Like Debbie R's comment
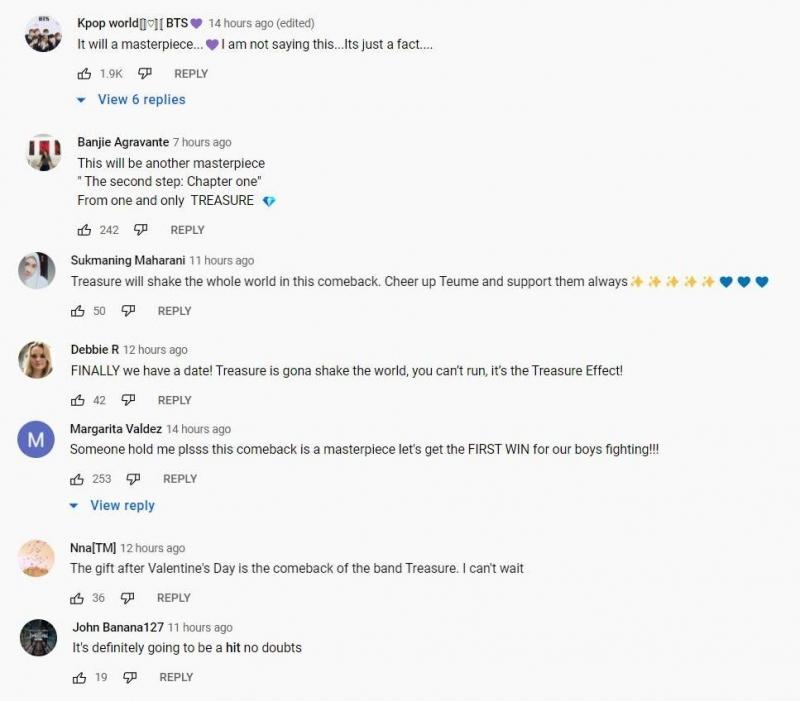 click(77, 400)
